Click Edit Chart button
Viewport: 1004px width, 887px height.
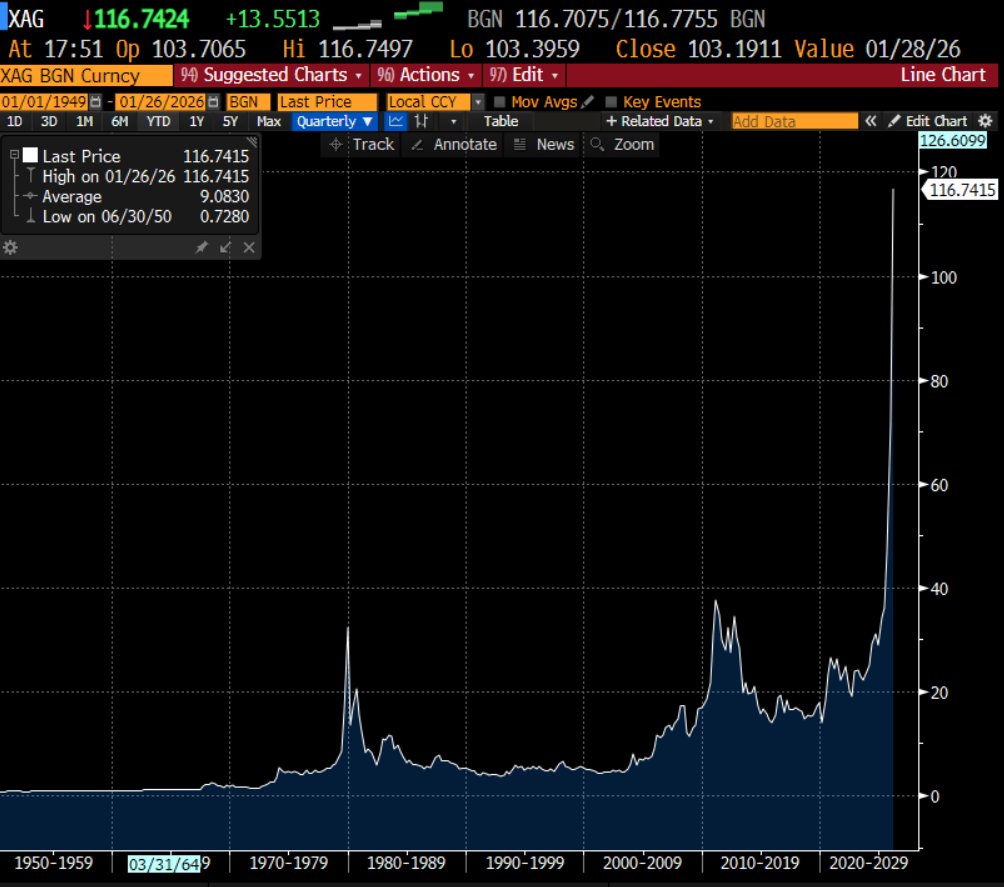tap(927, 121)
